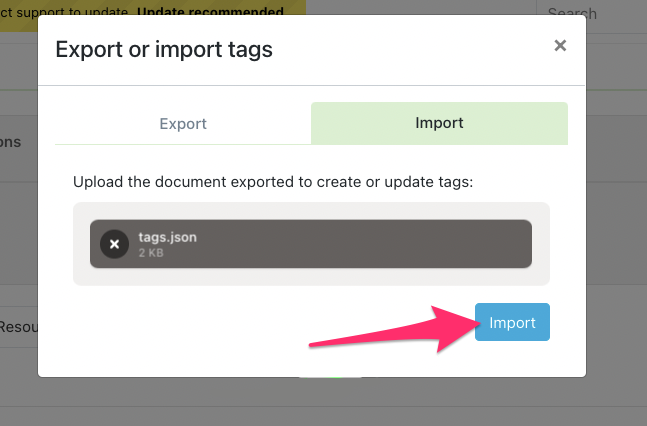Click the 2 KB file size label
Viewport: 647px width, 426px height.
(150, 253)
